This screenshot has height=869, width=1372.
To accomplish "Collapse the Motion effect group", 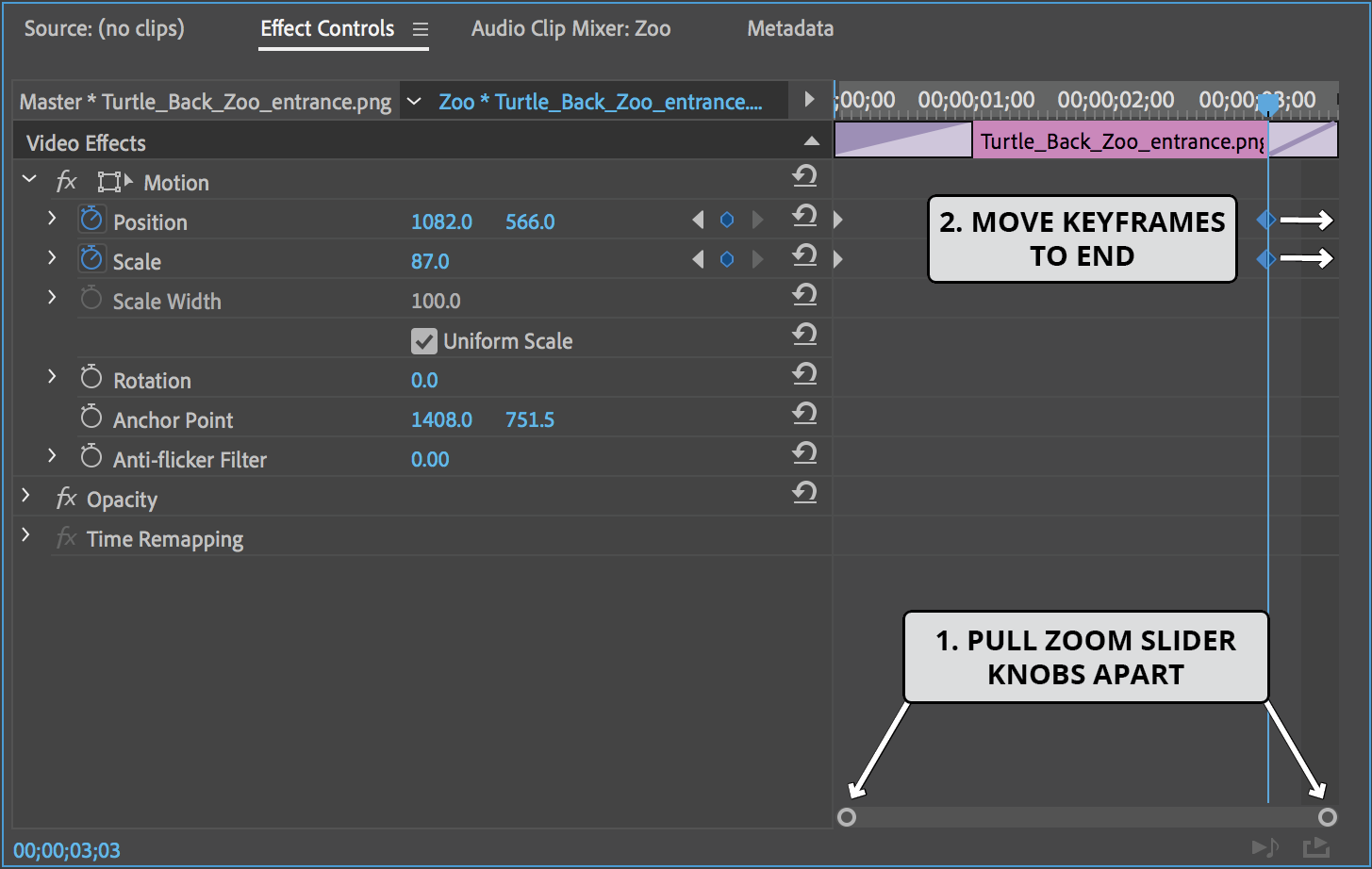I will tap(29, 179).
